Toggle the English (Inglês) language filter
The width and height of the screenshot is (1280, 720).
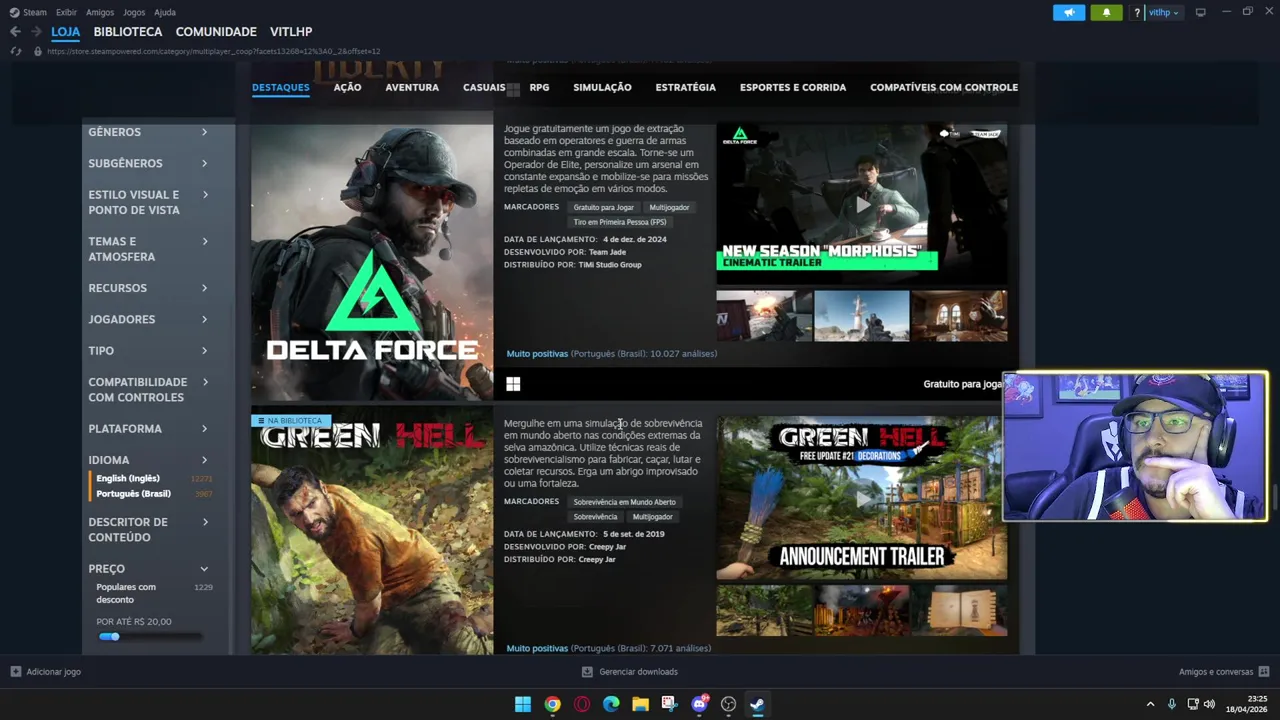click(127, 478)
